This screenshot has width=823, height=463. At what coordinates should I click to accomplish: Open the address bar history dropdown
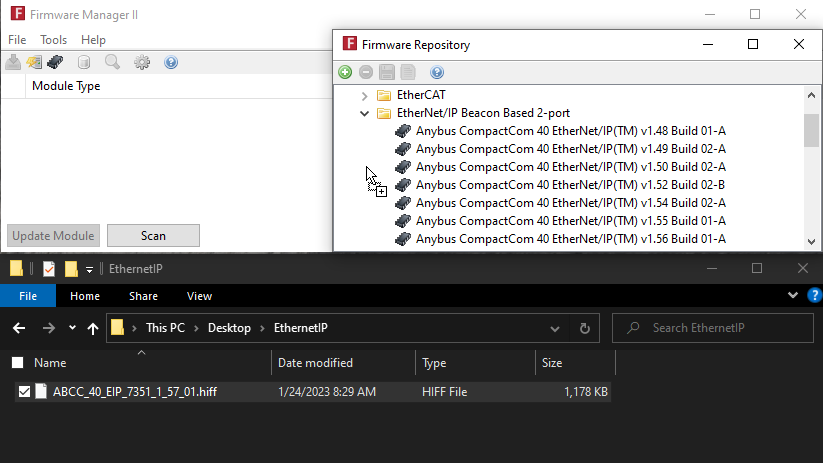[555, 329]
